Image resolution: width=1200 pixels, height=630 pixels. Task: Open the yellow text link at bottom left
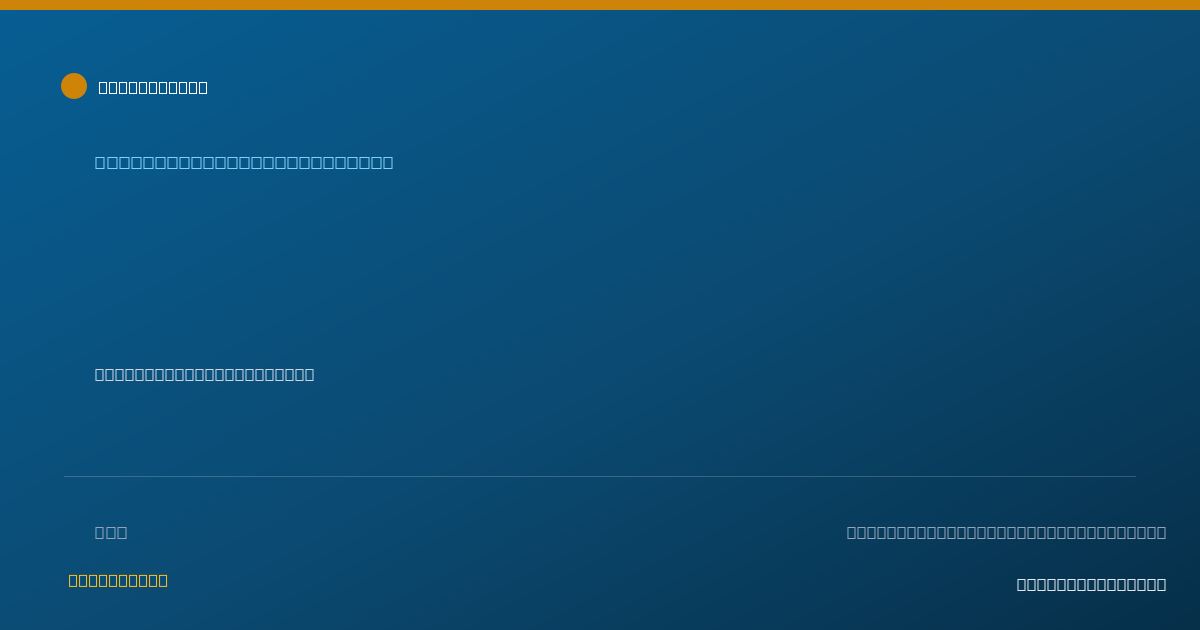[118, 580]
